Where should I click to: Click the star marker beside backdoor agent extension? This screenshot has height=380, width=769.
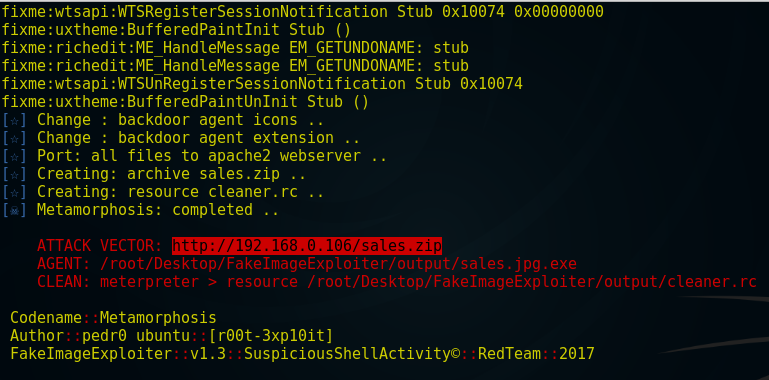[x=14, y=138]
